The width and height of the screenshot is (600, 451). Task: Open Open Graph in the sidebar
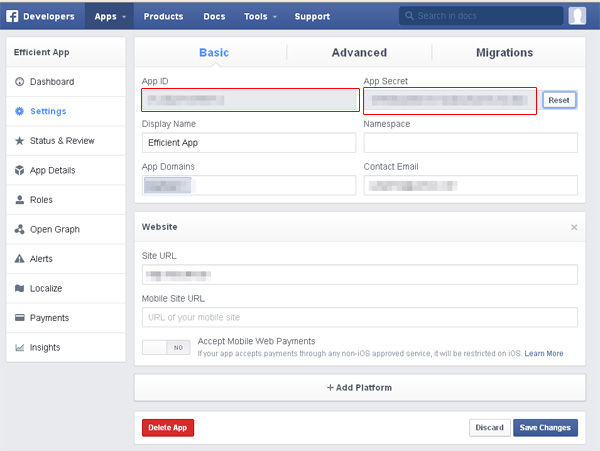[x=66, y=229]
